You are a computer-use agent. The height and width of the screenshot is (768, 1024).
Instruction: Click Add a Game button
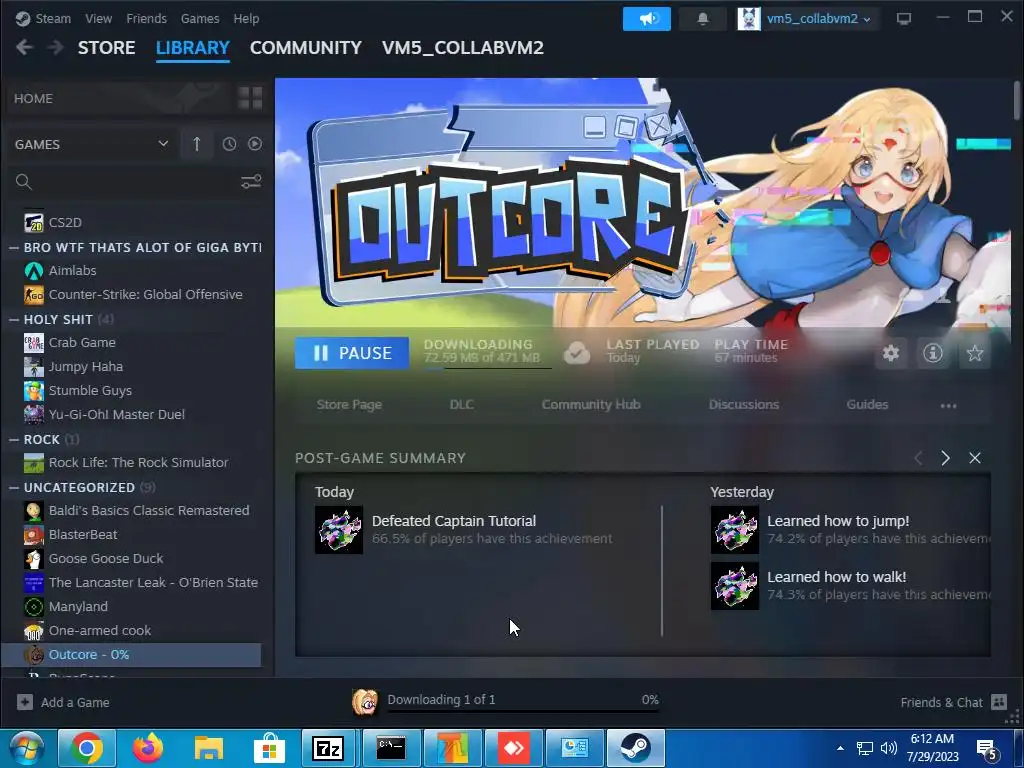[63, 702]
